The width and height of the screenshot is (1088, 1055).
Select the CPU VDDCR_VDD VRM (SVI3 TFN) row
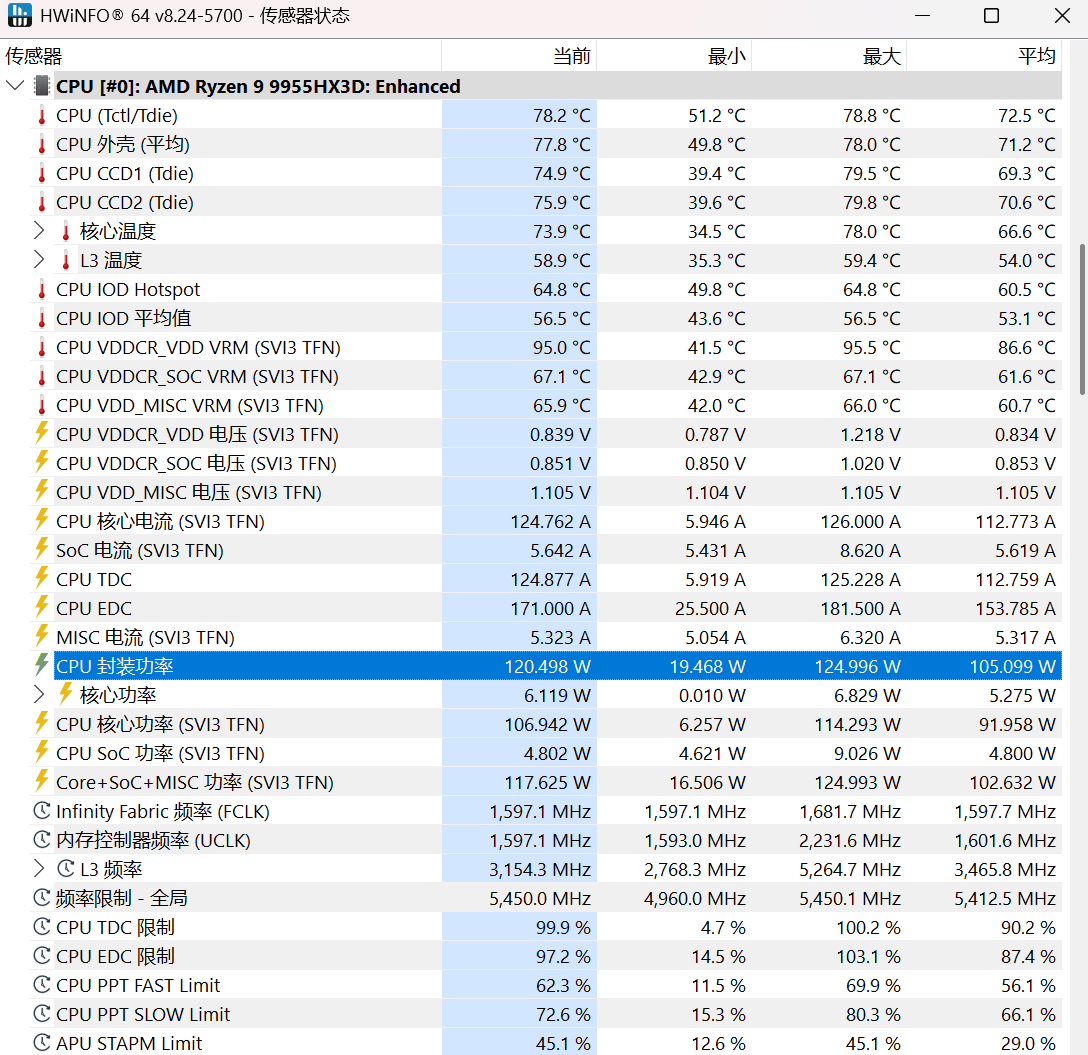[x=198, y=348]
